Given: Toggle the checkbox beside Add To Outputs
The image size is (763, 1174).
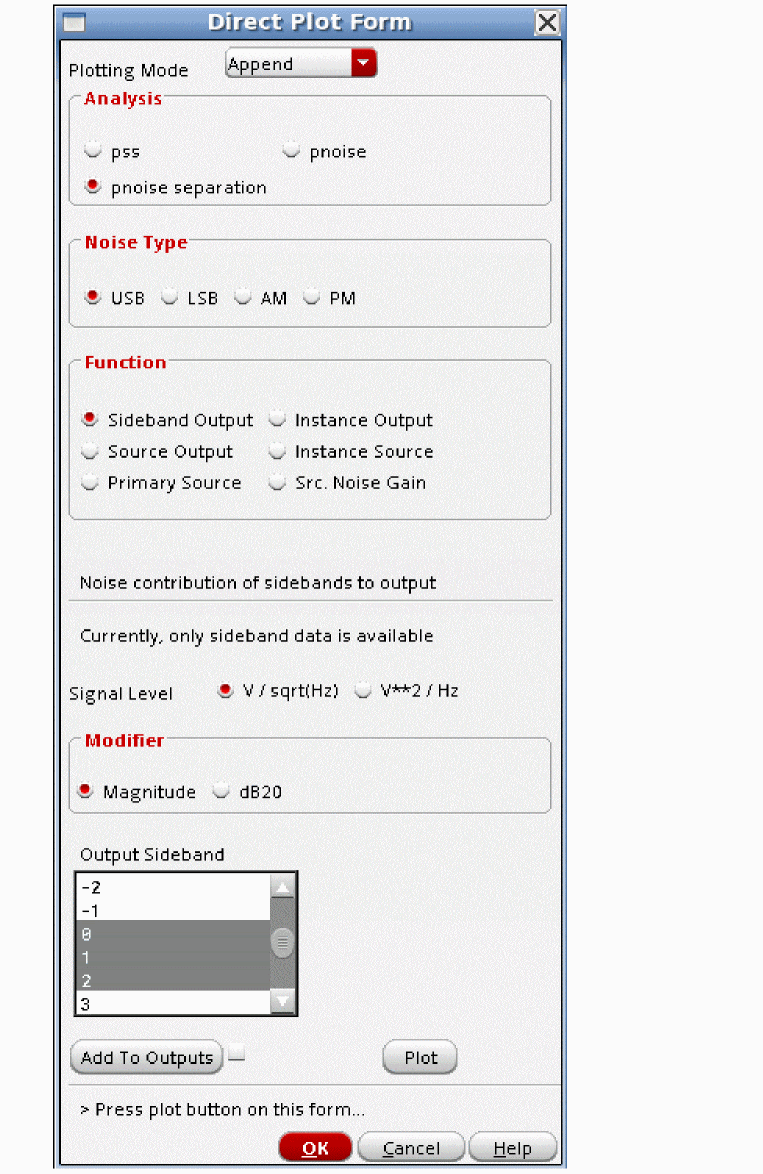Looking at the screenshot, I should 237,1053.
